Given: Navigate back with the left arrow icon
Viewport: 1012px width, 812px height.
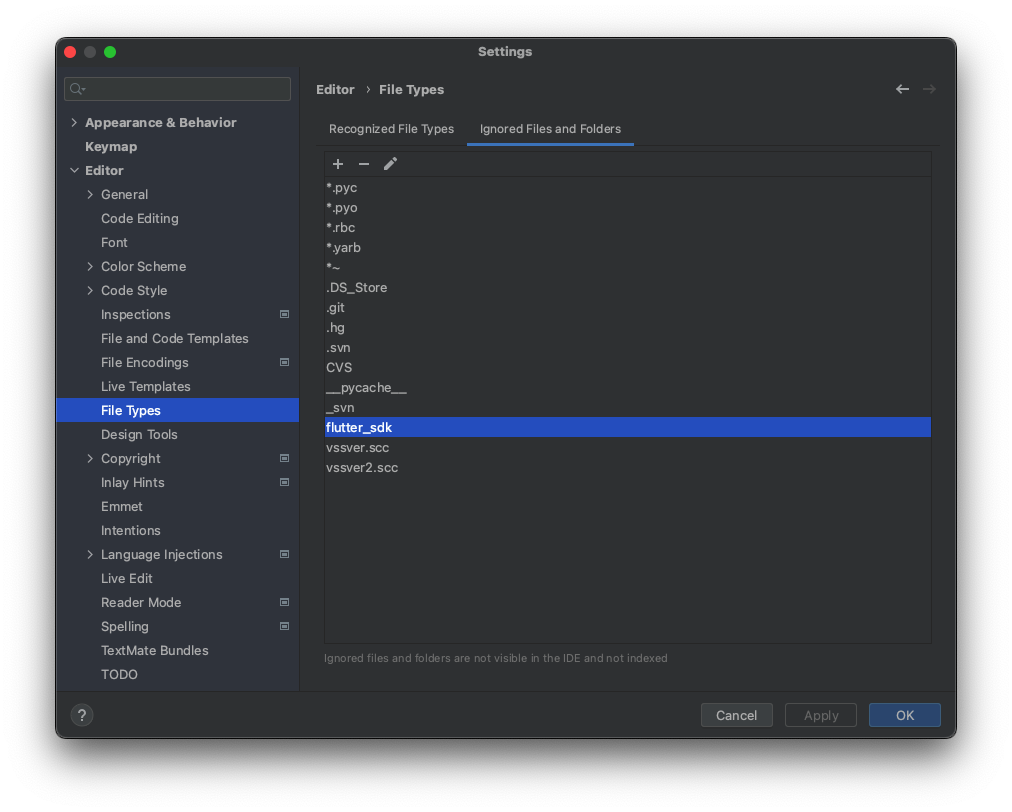Looking at the screenshot, I should point(902,89).
